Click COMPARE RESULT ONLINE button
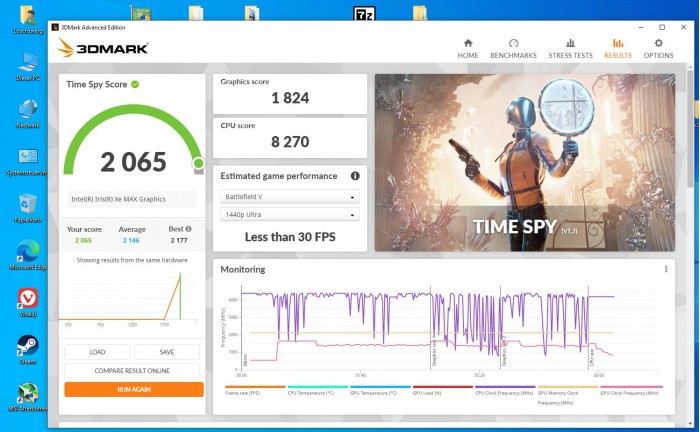 coord(132,370)
